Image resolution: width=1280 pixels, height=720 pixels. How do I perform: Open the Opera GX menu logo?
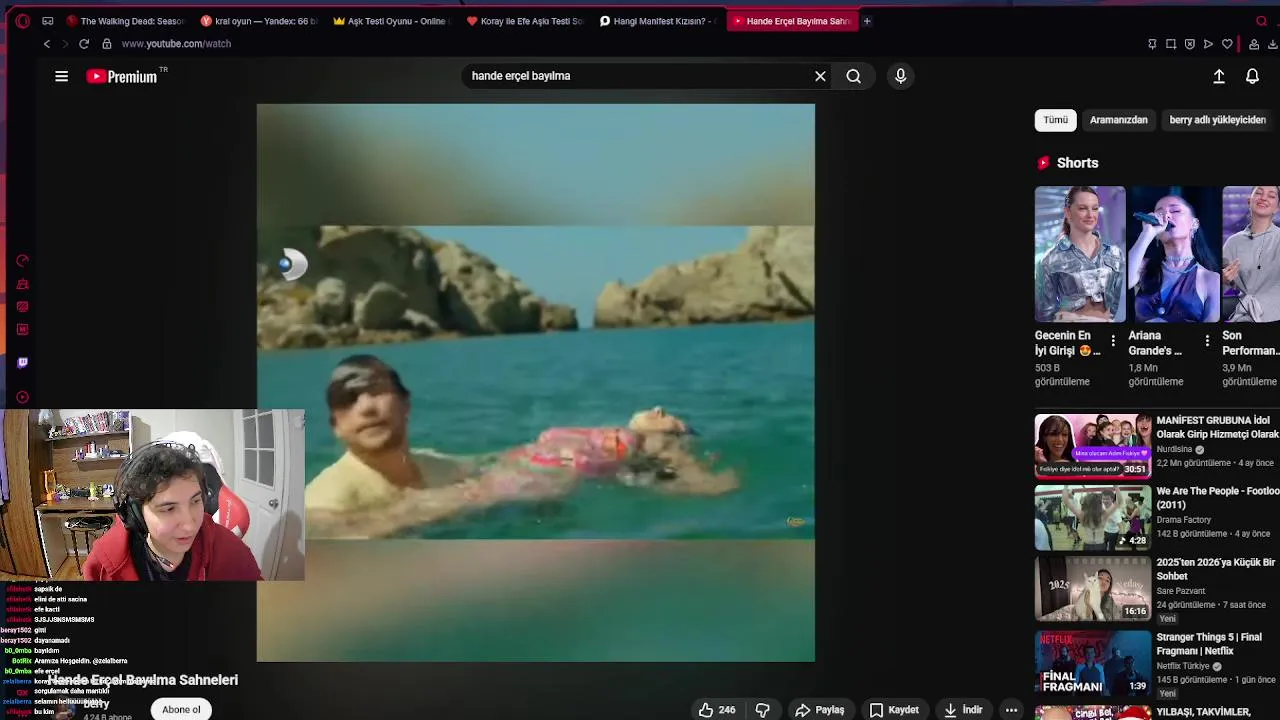tap(22, 21)
